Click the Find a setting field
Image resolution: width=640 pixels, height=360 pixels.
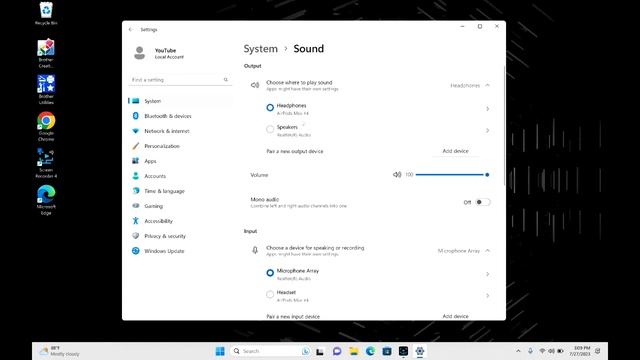tap(180, 80)
